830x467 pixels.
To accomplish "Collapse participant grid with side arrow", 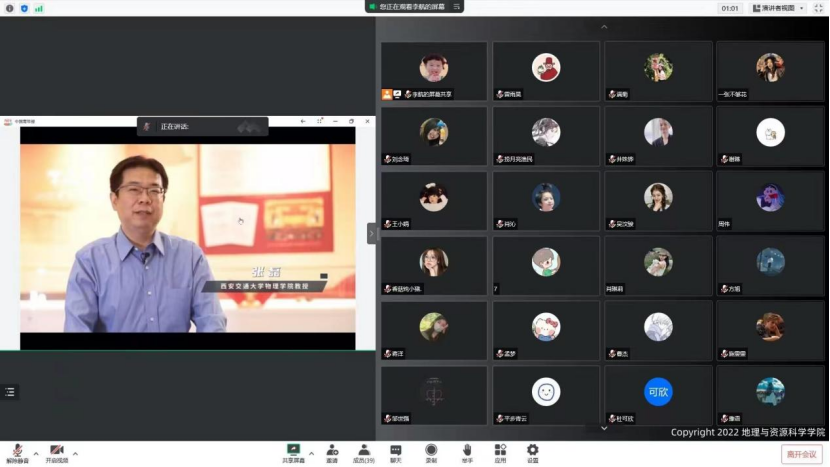I will [372, 234].
